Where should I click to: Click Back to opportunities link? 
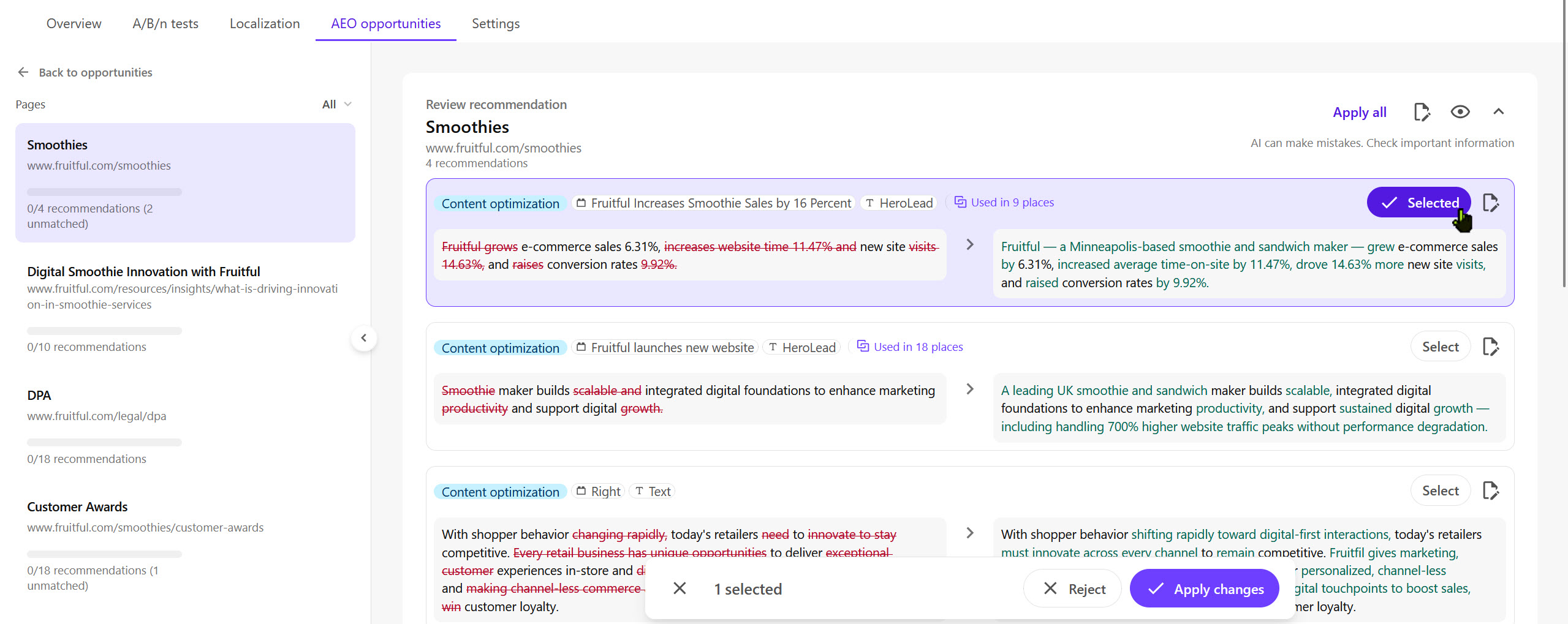tap(96, 72)
